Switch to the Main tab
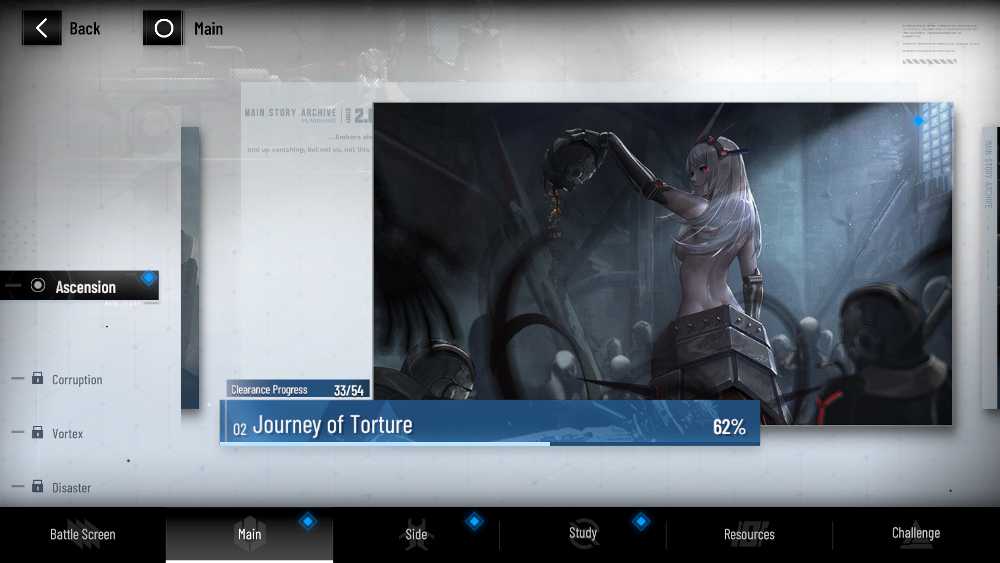 [249, 534]
